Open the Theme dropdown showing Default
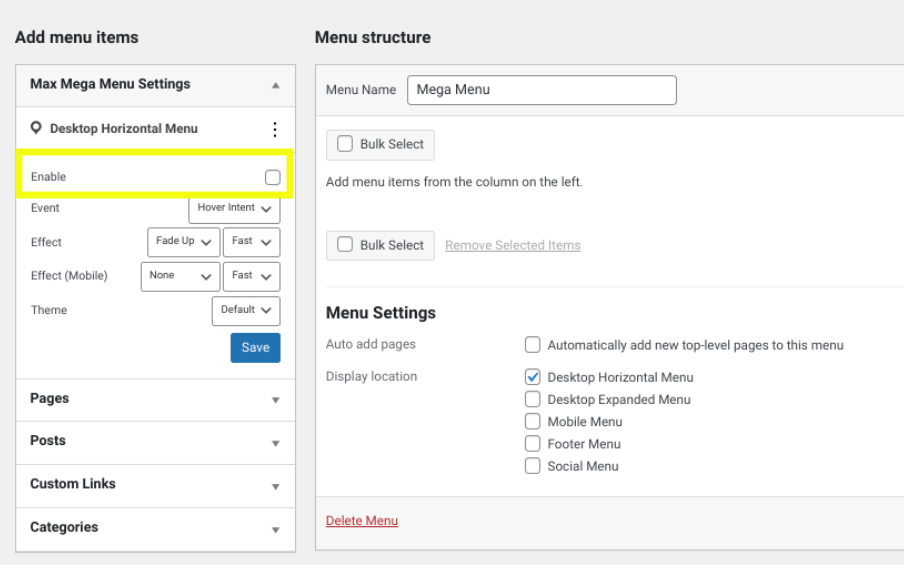The width and height of the screenshot is (904, 565). pyautogui.click(x=246, y=310)
